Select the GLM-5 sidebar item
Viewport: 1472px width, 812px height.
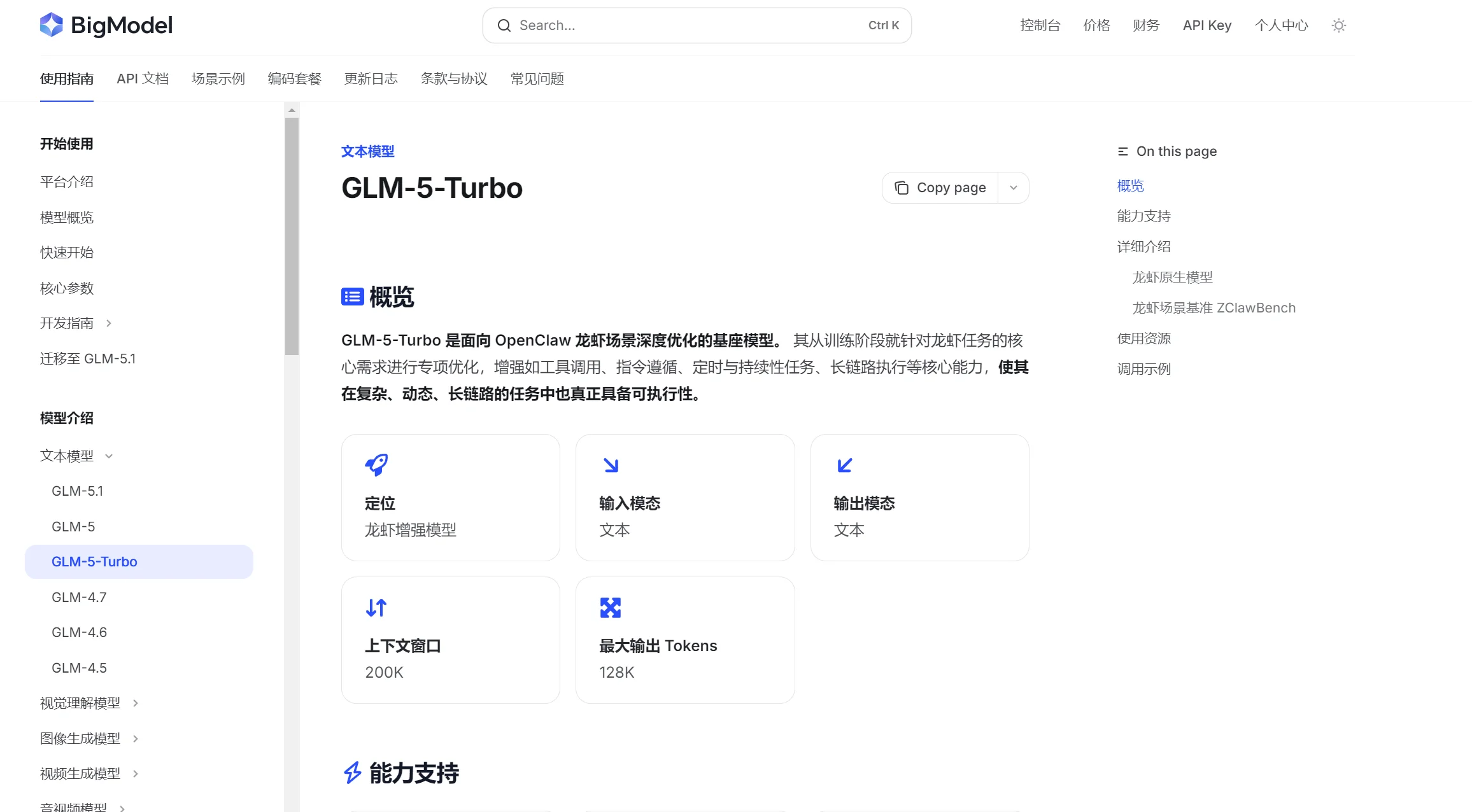pyautogui.click(x=73, y=527)
